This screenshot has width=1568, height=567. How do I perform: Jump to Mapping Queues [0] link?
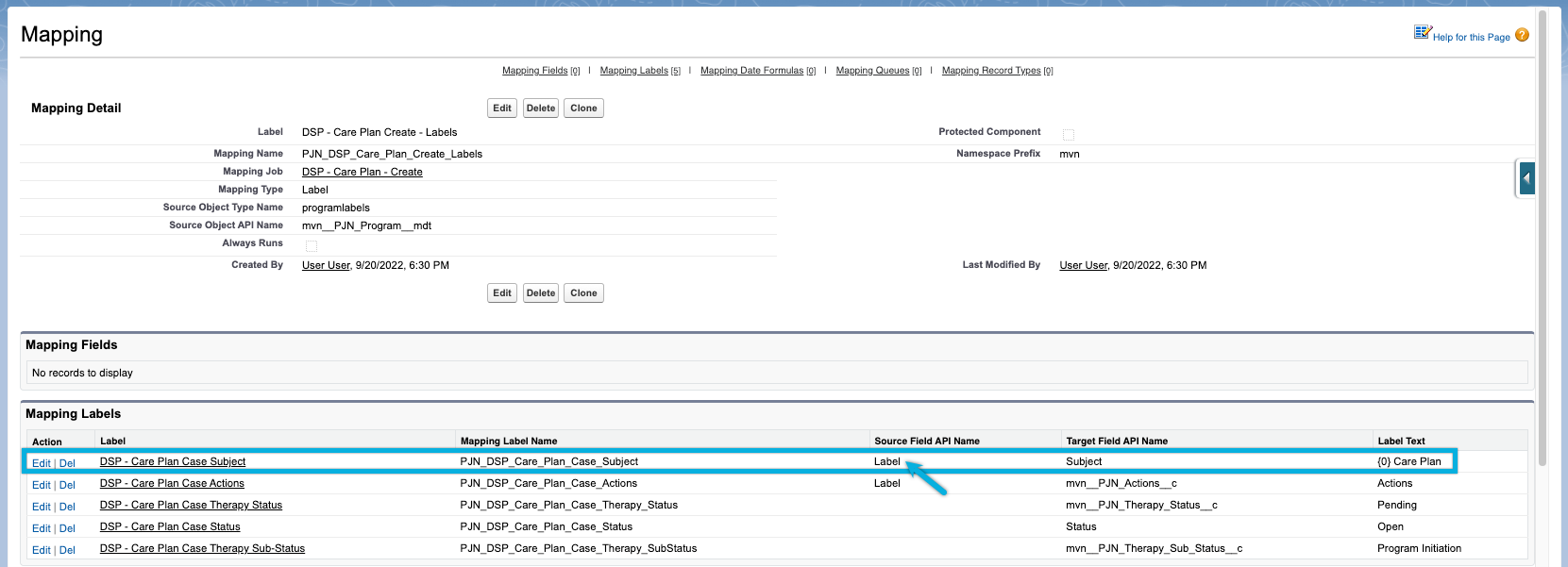879,71
